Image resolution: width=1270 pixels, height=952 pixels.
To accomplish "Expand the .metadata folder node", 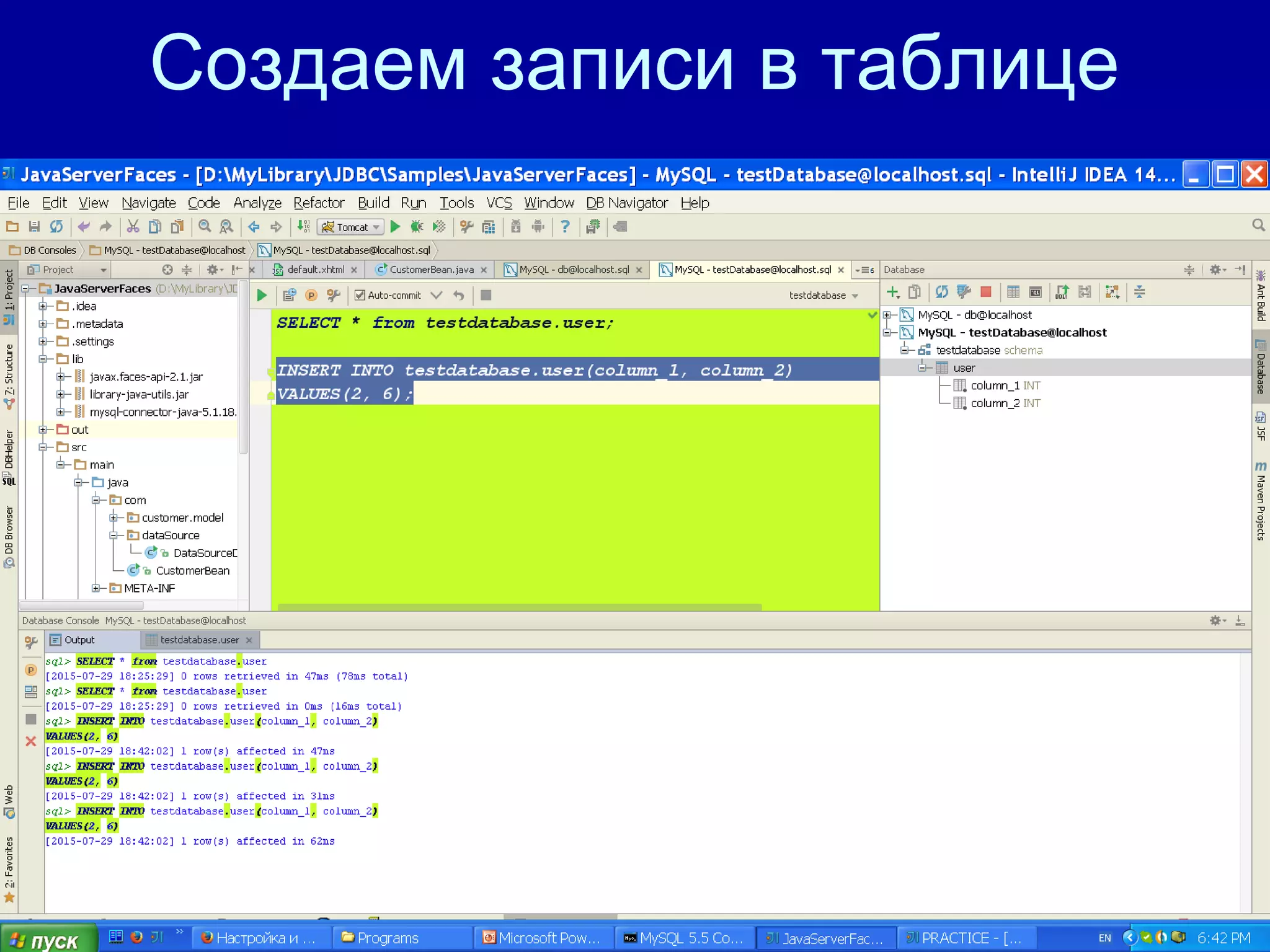I will pos(43,324).
